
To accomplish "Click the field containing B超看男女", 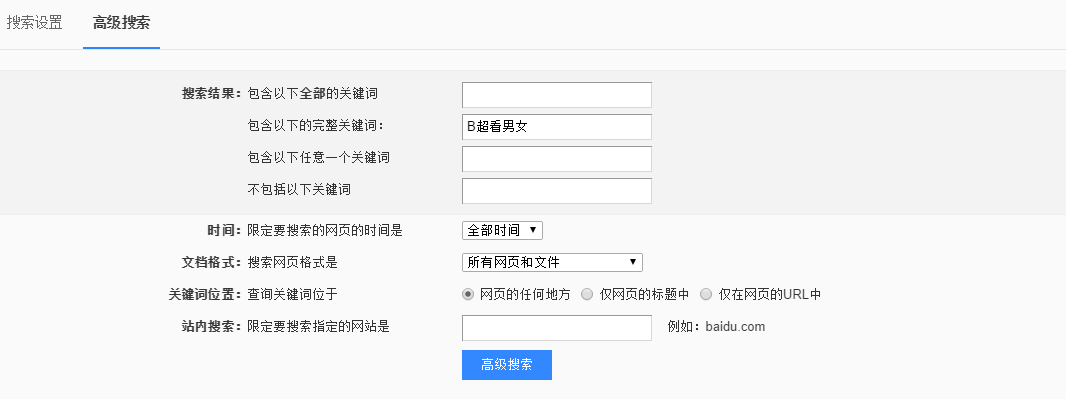I will (557, 127).
